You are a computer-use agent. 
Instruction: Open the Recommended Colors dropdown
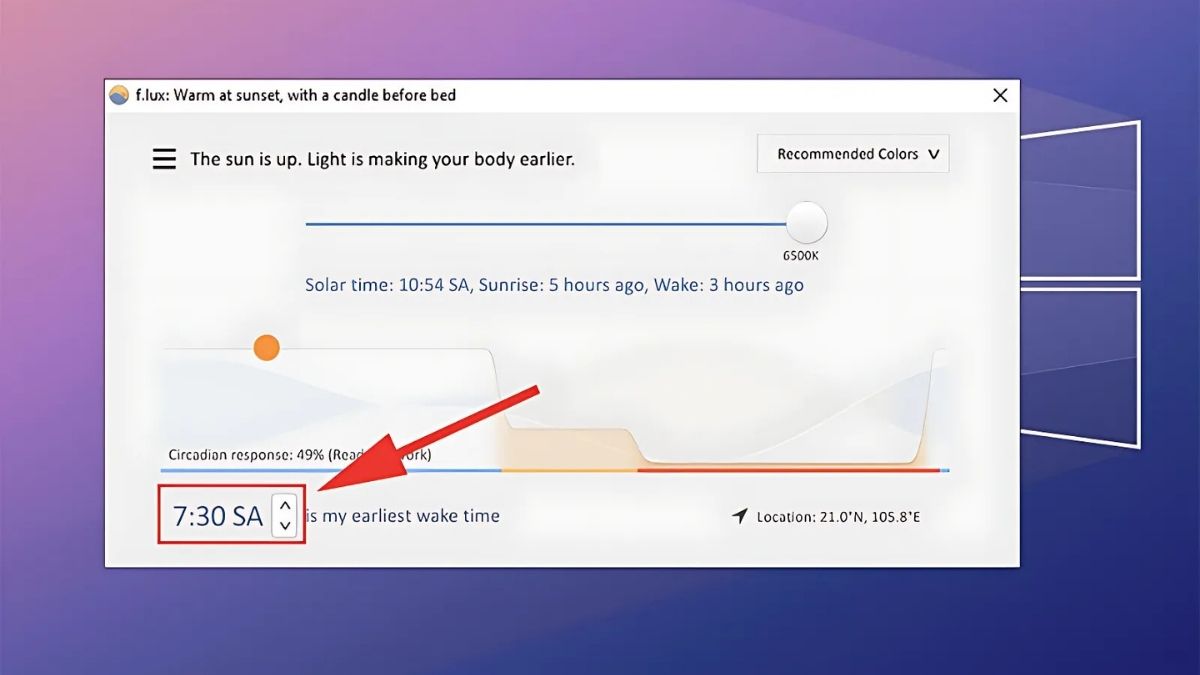coord(853,154)
